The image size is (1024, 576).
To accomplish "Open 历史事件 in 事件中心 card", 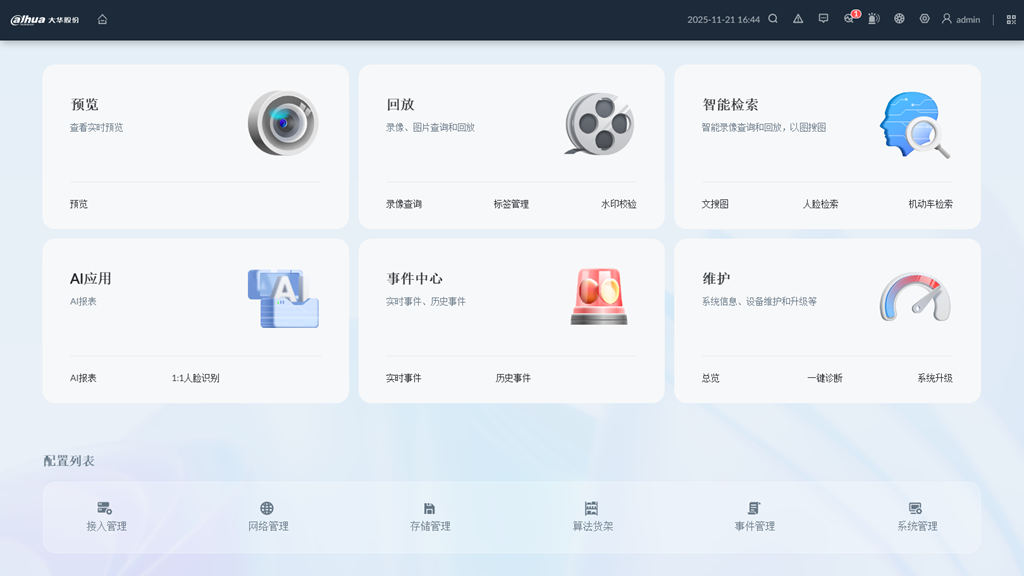I will (513, 378).
